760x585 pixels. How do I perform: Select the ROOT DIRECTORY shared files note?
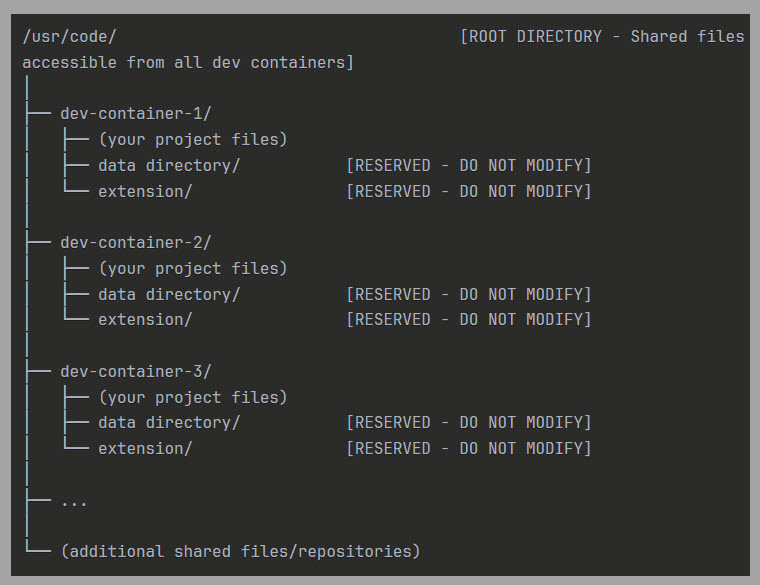pos(601,37)
